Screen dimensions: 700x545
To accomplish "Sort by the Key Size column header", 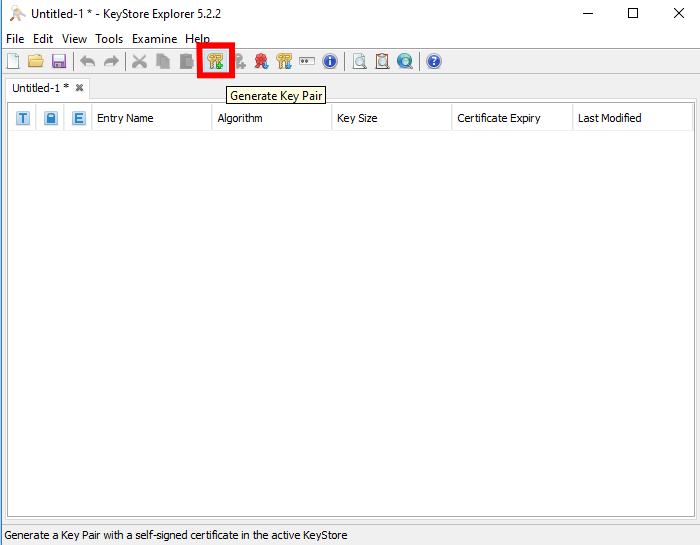I will (392, 118).
